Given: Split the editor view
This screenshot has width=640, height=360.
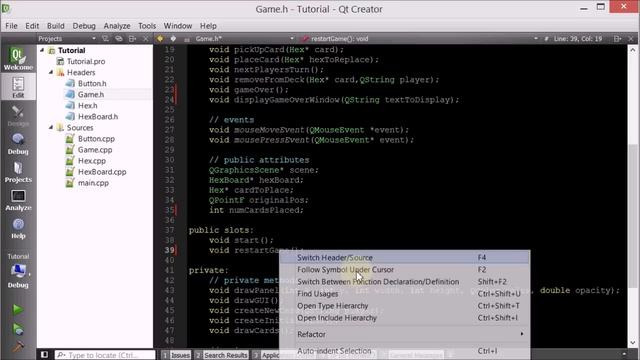Looking at the screenshot, I should click(x=617, y=38).
